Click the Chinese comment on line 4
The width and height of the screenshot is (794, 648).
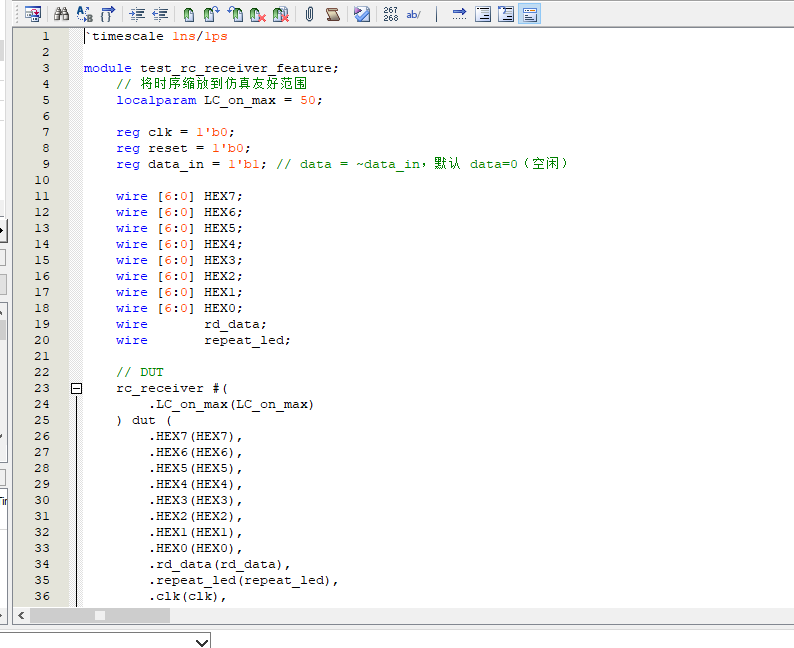(212, 84)
